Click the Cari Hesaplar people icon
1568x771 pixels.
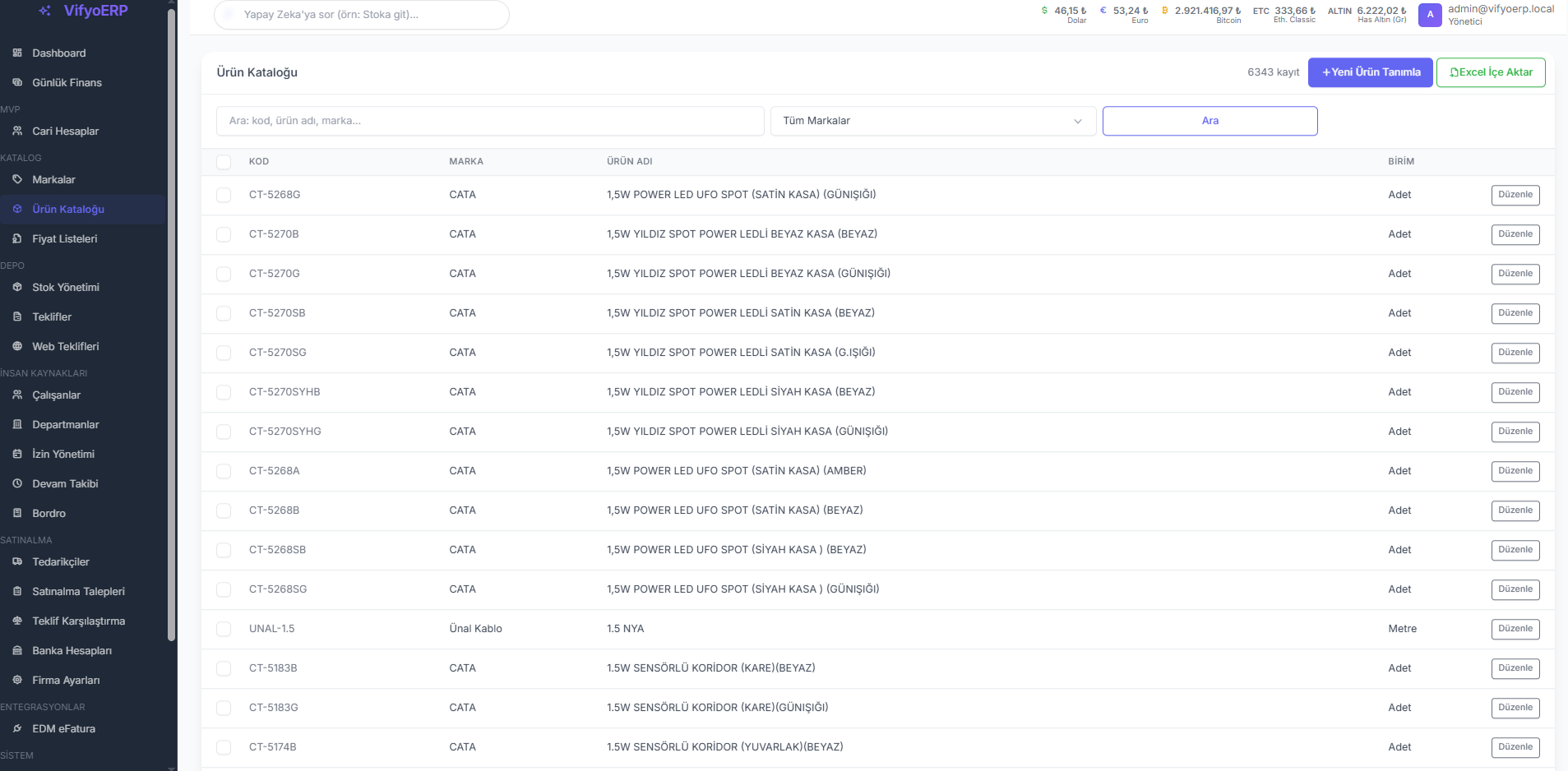coord(17,131)
